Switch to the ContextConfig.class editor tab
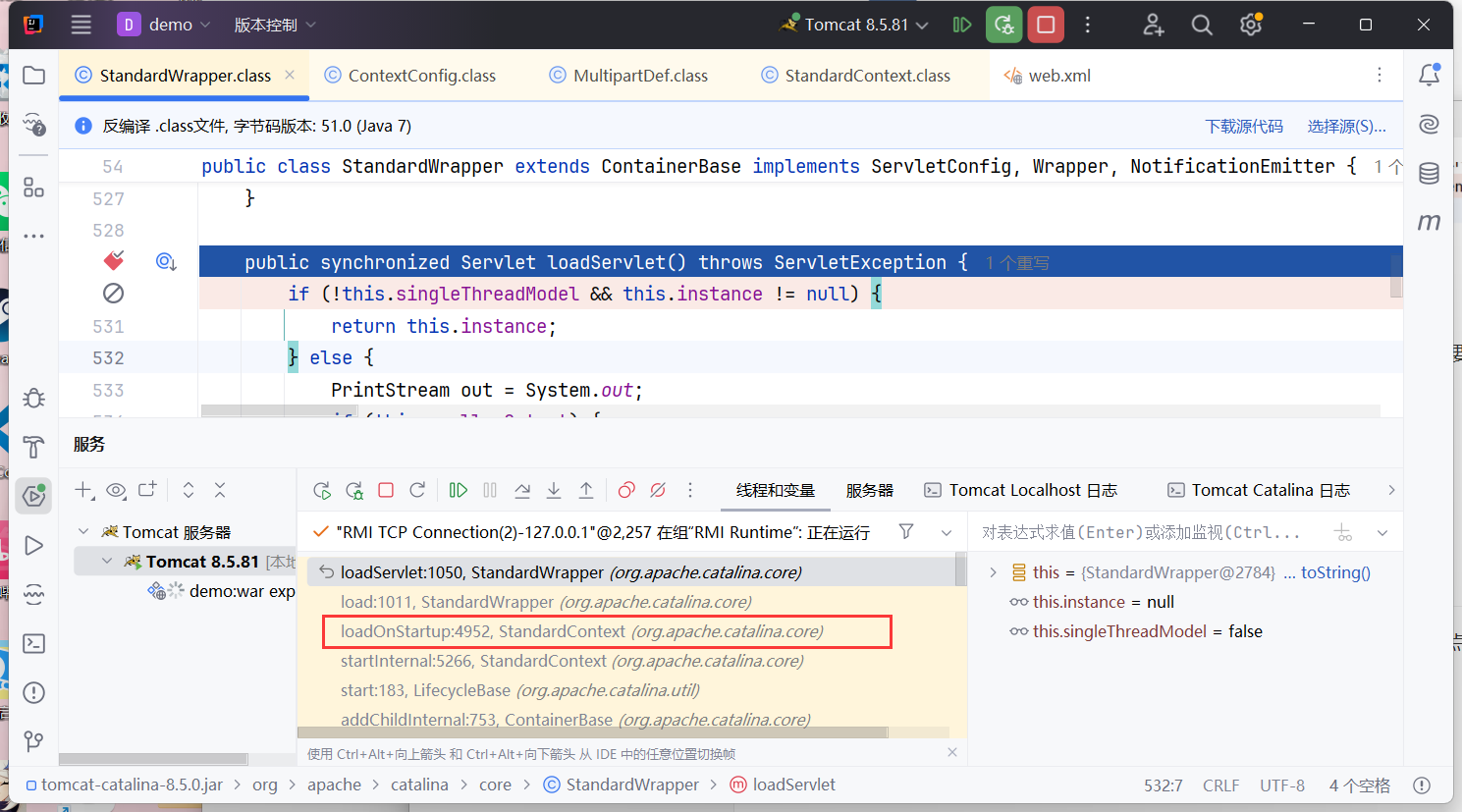This screenshot has width=1462, height=812. tap(421, 76)
